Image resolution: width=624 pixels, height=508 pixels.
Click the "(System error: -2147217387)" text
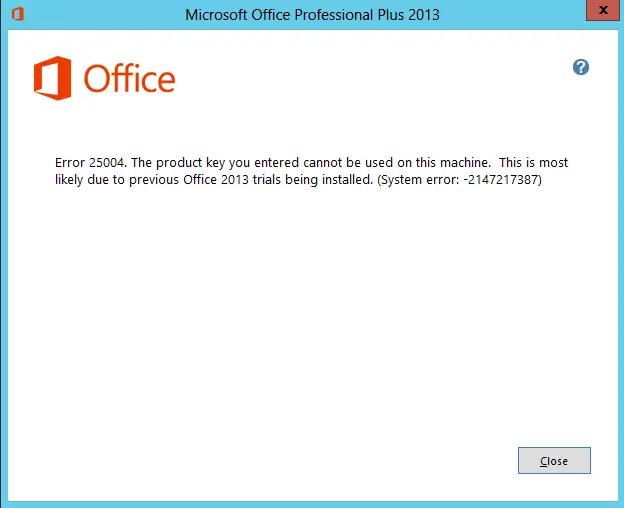459,180
